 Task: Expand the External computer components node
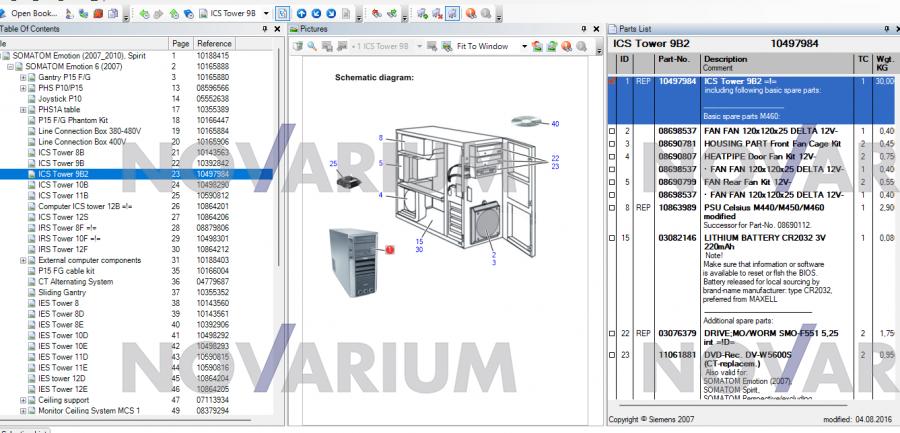tap(25, 260)
